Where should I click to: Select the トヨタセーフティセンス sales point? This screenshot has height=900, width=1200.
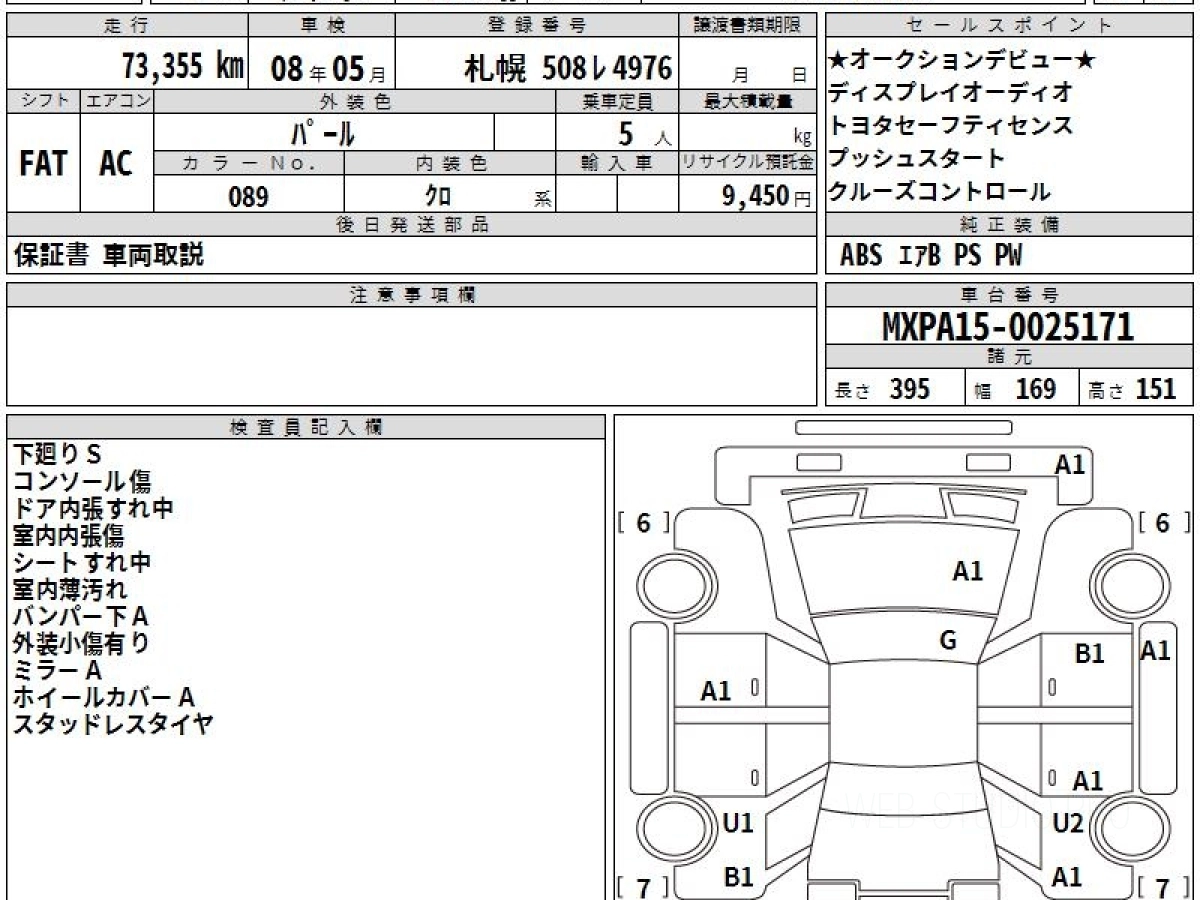951,126
